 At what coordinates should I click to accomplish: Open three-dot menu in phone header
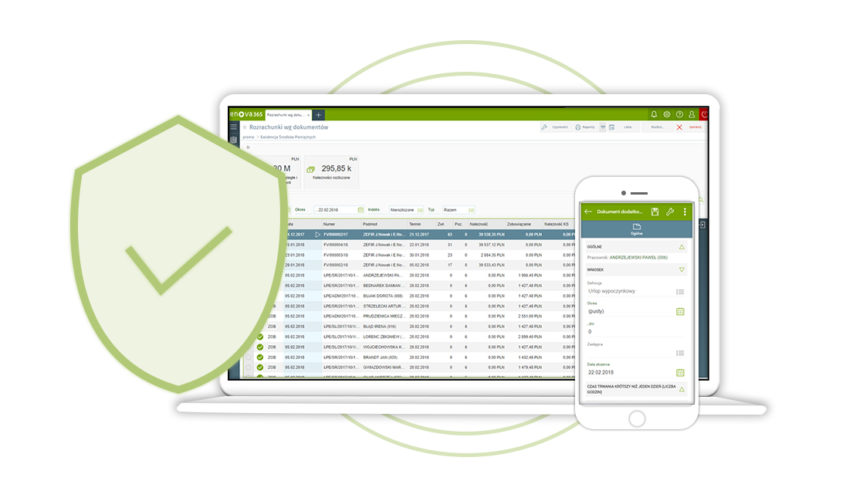684,212
